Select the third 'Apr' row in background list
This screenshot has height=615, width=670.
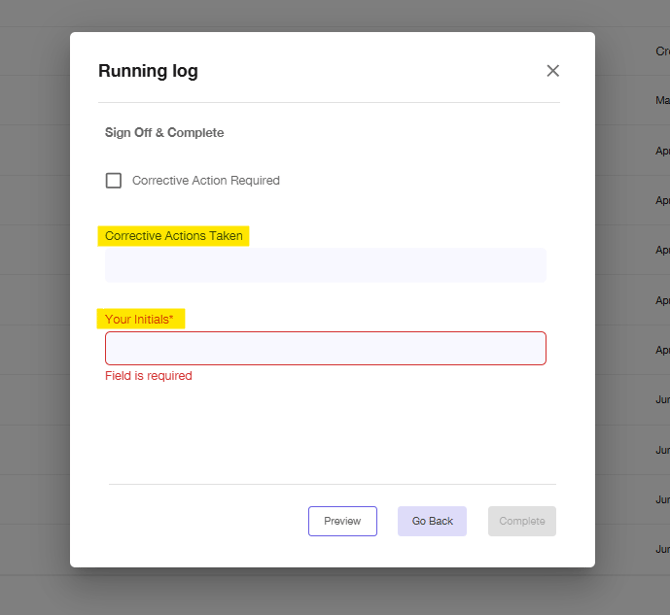(x=662, y=250)
